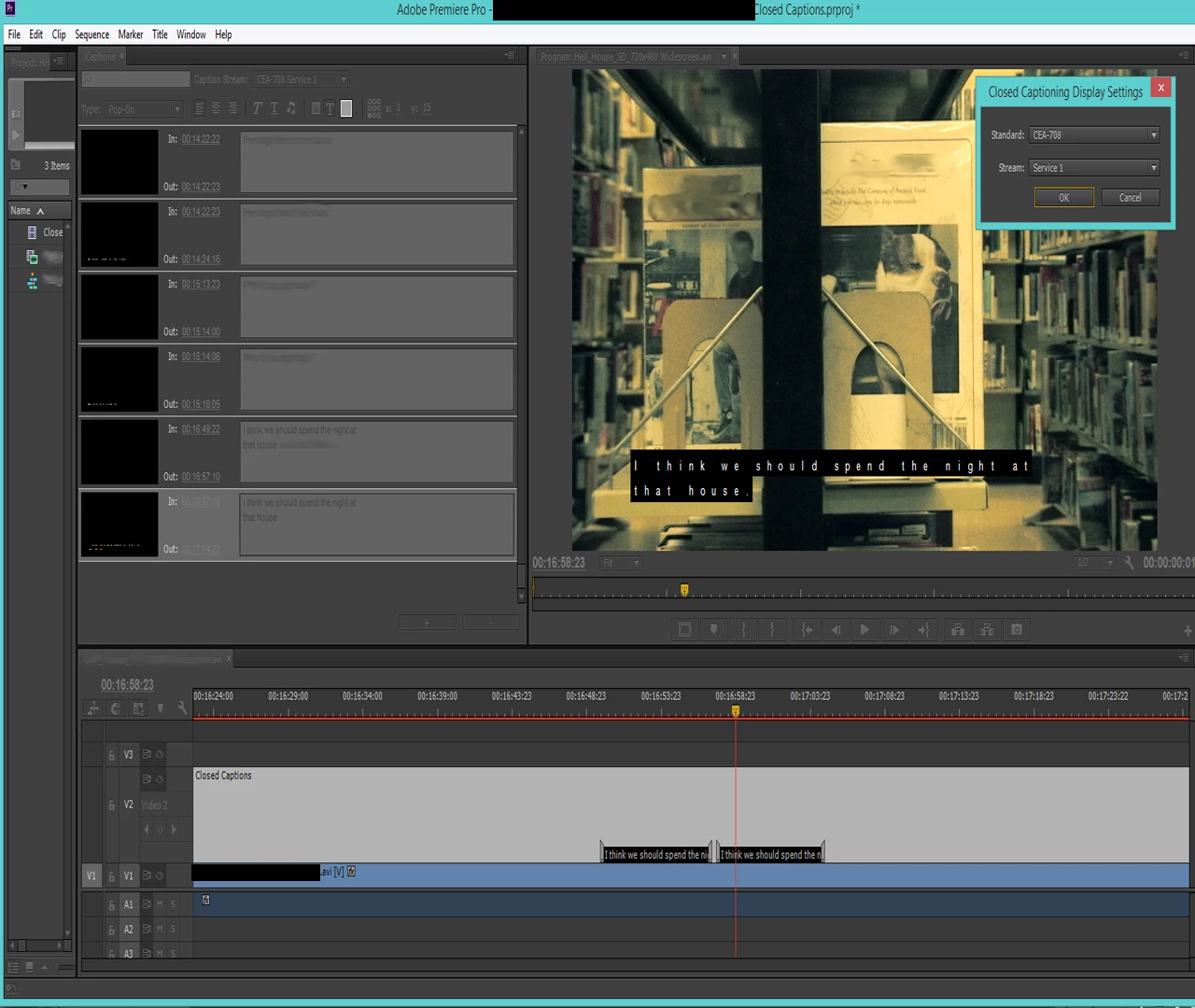
Task: Open the Standard CEA-708 dropdown
Action: point(1094,134)
